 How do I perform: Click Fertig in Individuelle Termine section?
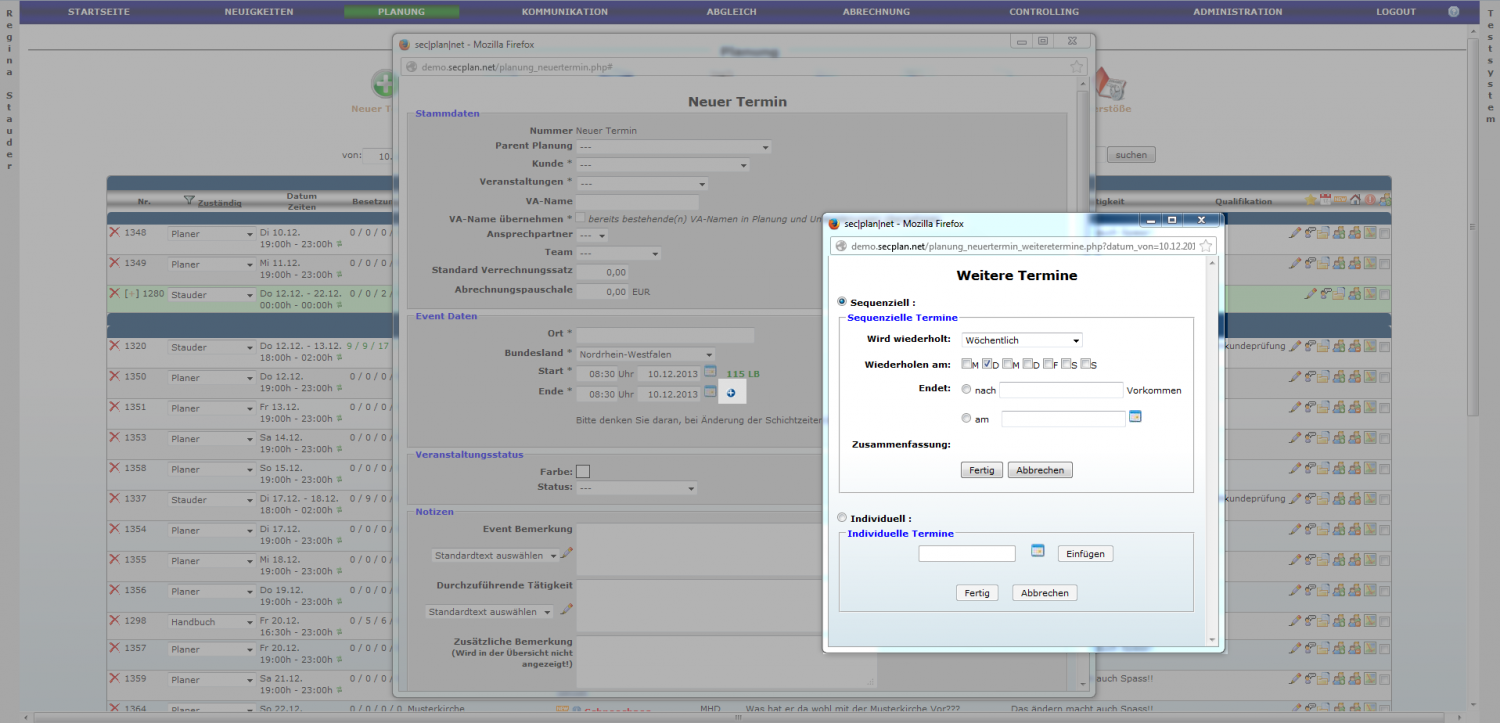(977, 592)
